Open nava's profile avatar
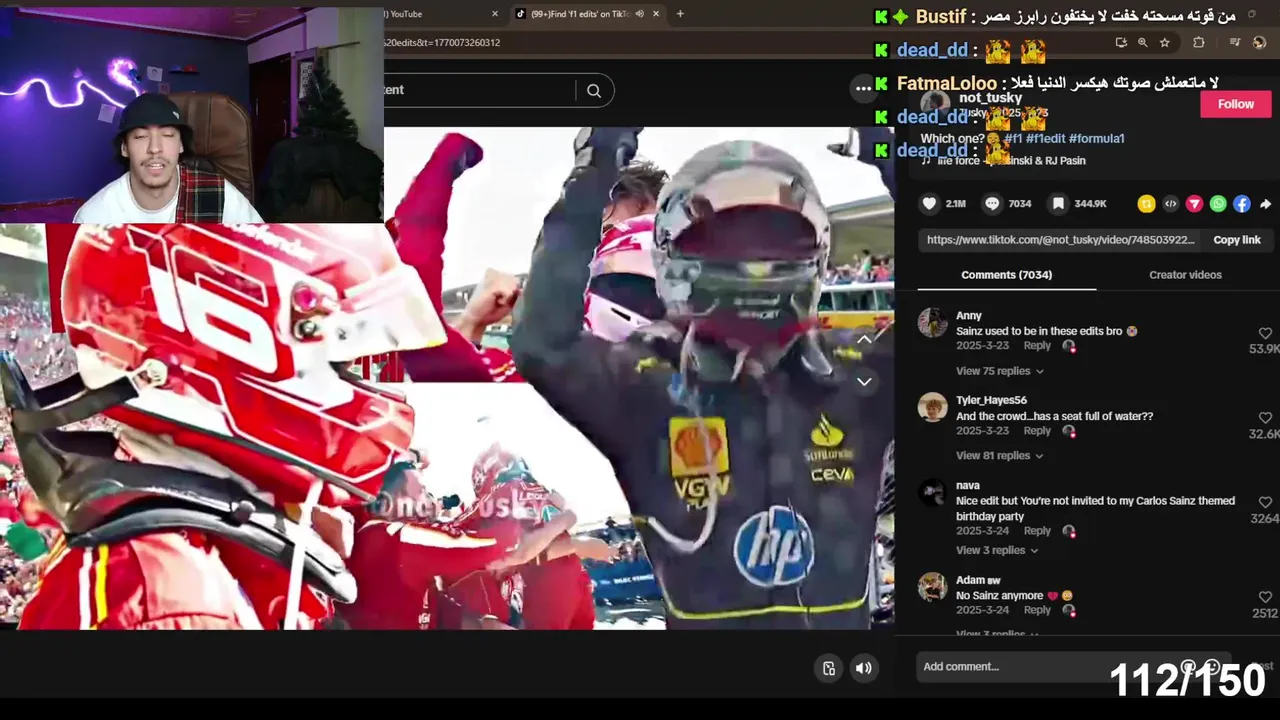The width and height of the screenshot is (1280, 720). (932, 492)
